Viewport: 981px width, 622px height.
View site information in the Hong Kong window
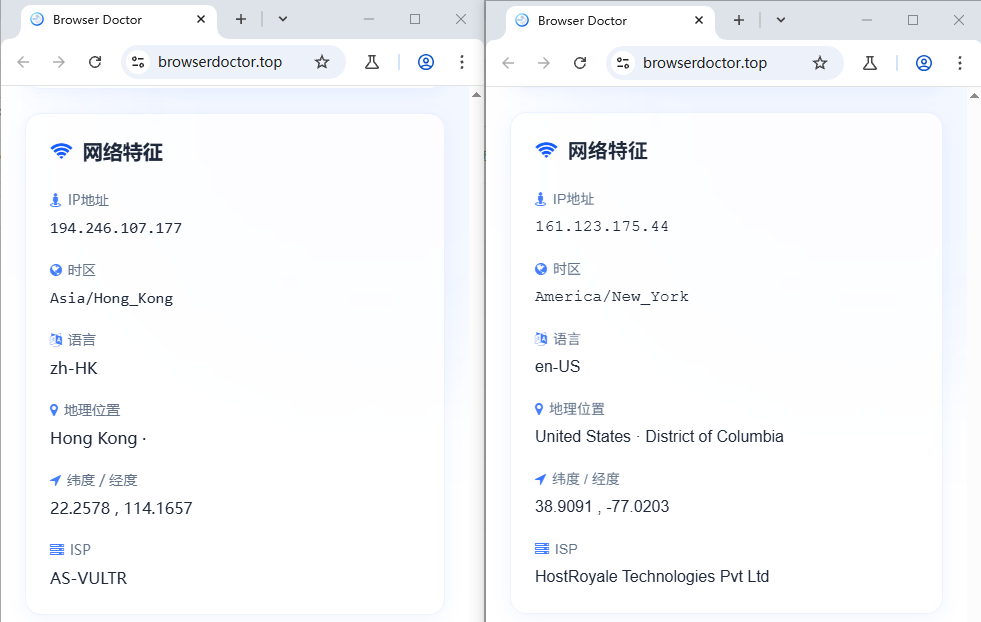(x=138, y=62)
